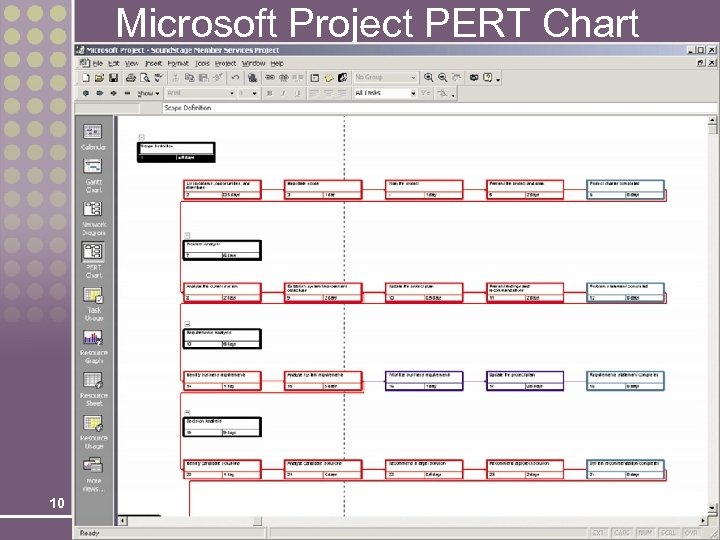
Task: Click the Print toolbar icon
Action: tap(131, 78)
